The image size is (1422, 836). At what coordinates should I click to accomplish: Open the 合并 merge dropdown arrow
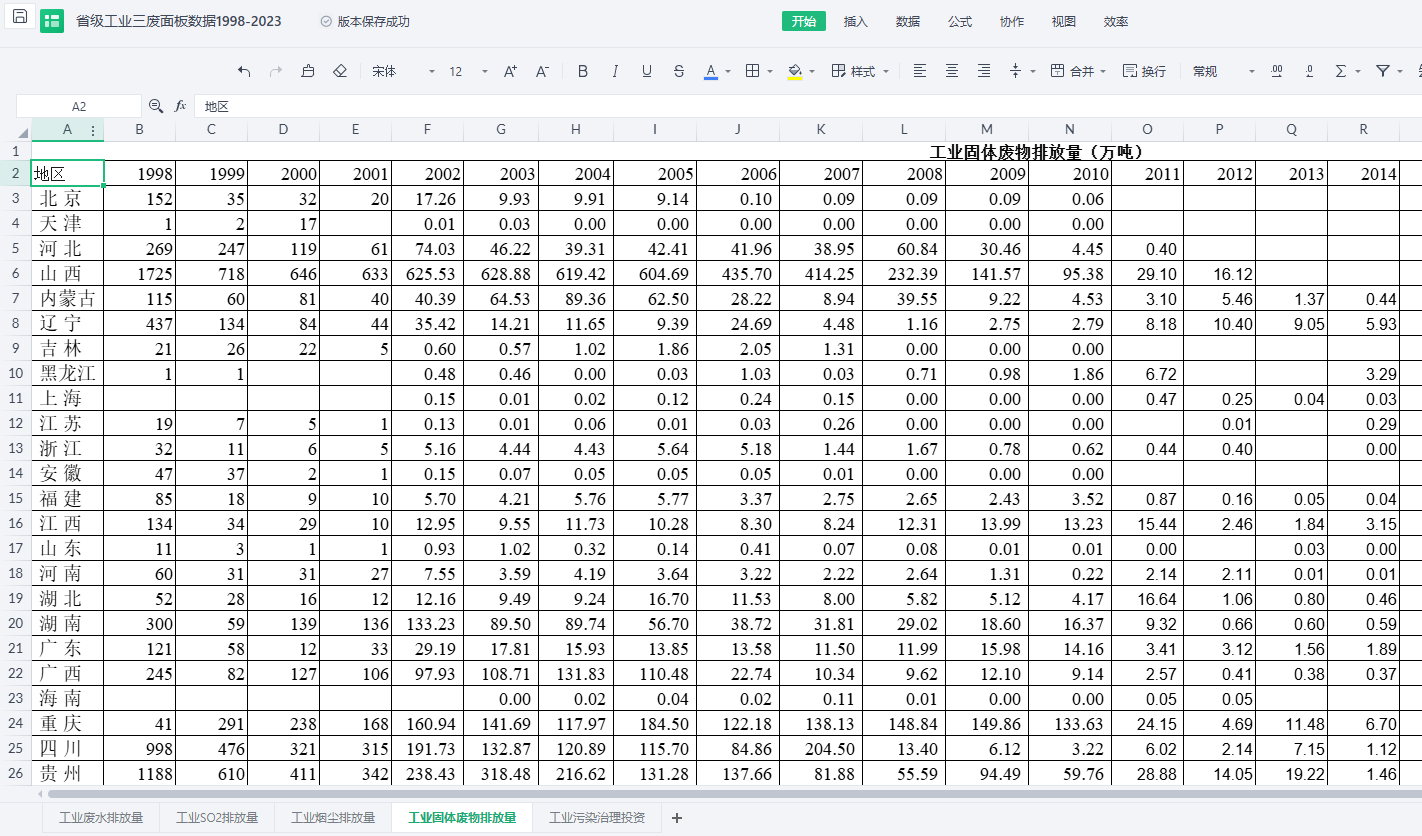click(1102, 72)
